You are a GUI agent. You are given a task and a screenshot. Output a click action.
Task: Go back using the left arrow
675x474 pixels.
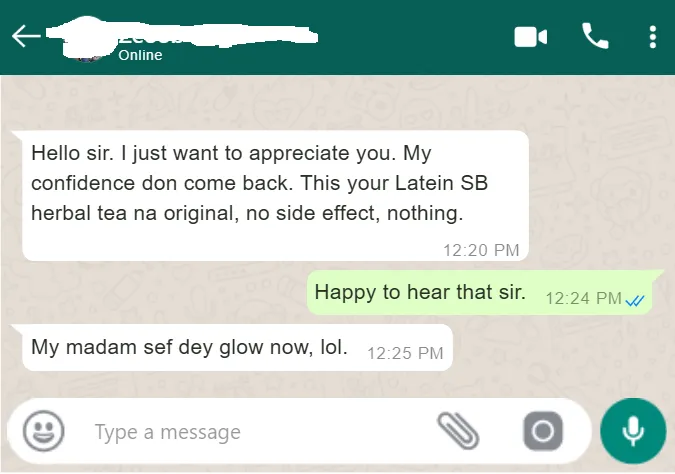pos(26,36)
